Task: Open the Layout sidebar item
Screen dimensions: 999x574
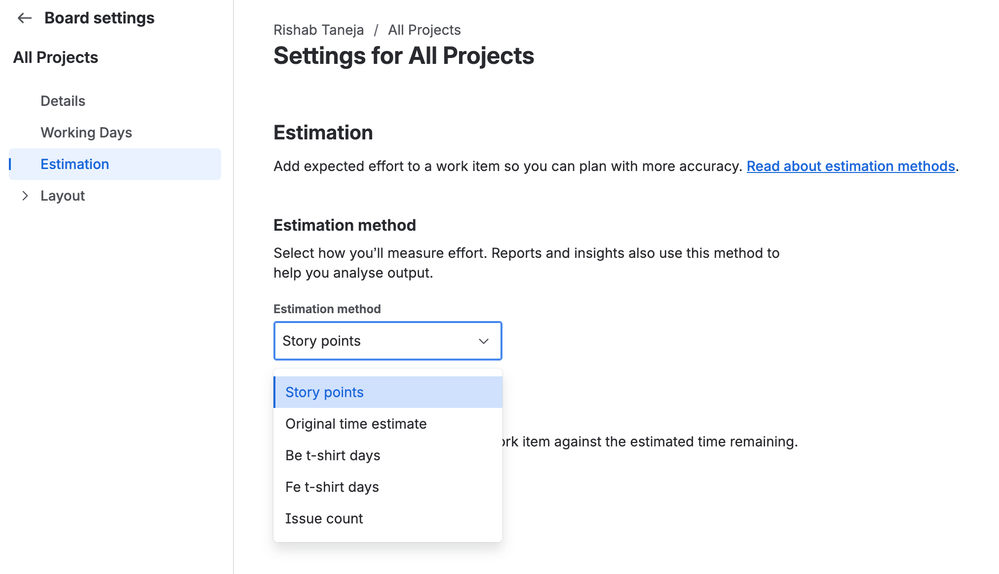Action: (63, 196)
